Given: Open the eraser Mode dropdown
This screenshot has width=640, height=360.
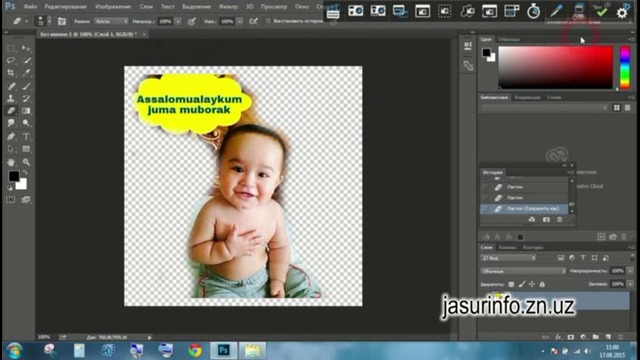Looking at the screenshot, I should [111, 21].
